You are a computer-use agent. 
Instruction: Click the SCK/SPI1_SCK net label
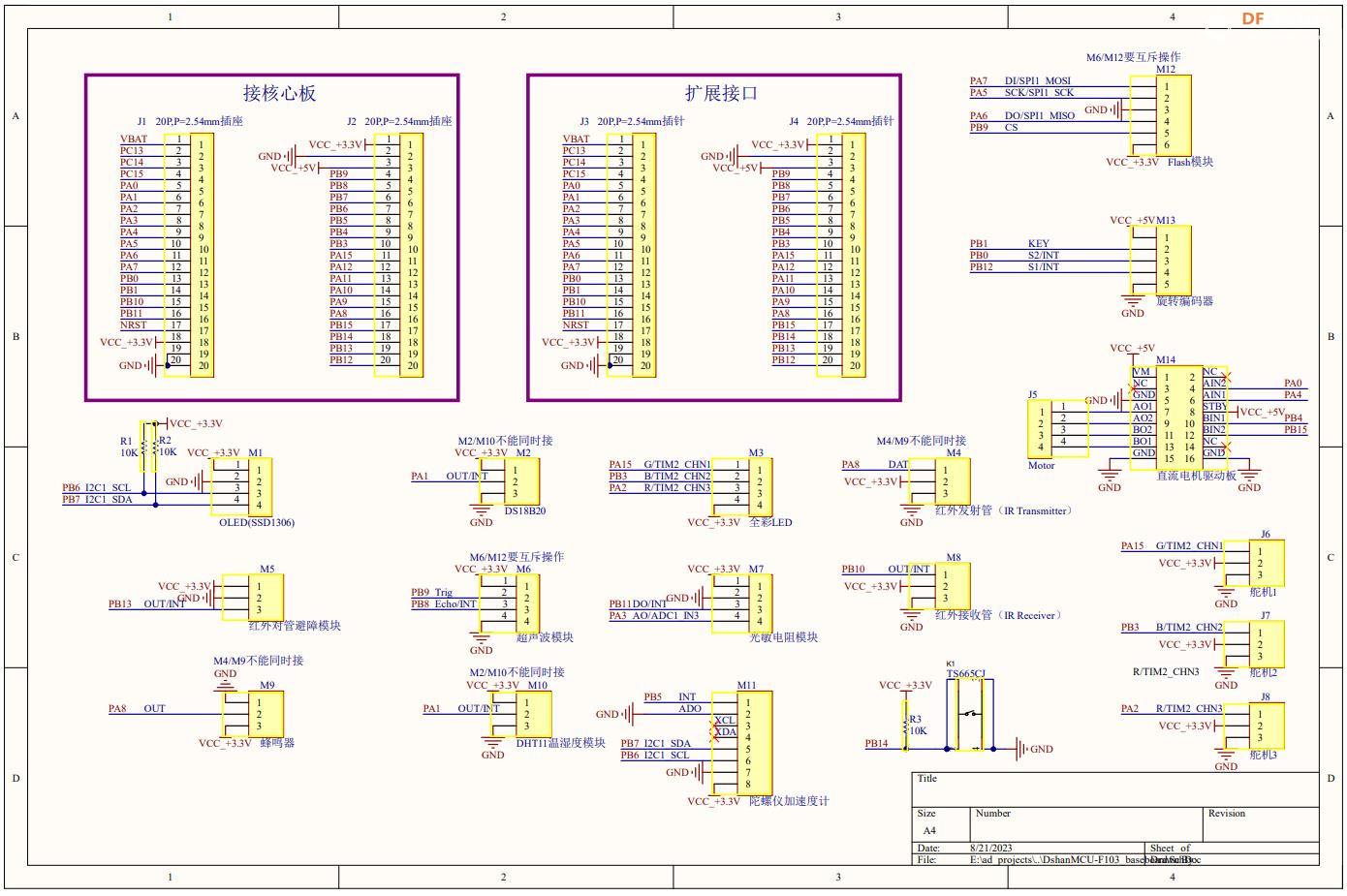[x=1039, y=93]
